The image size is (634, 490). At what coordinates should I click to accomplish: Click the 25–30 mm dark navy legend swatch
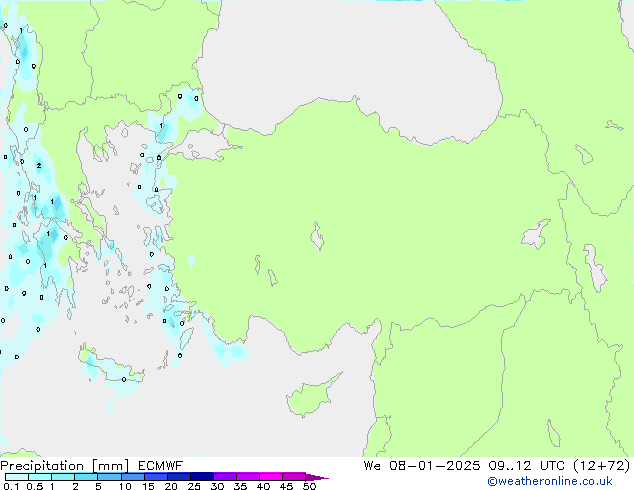[x=202, y=477]
